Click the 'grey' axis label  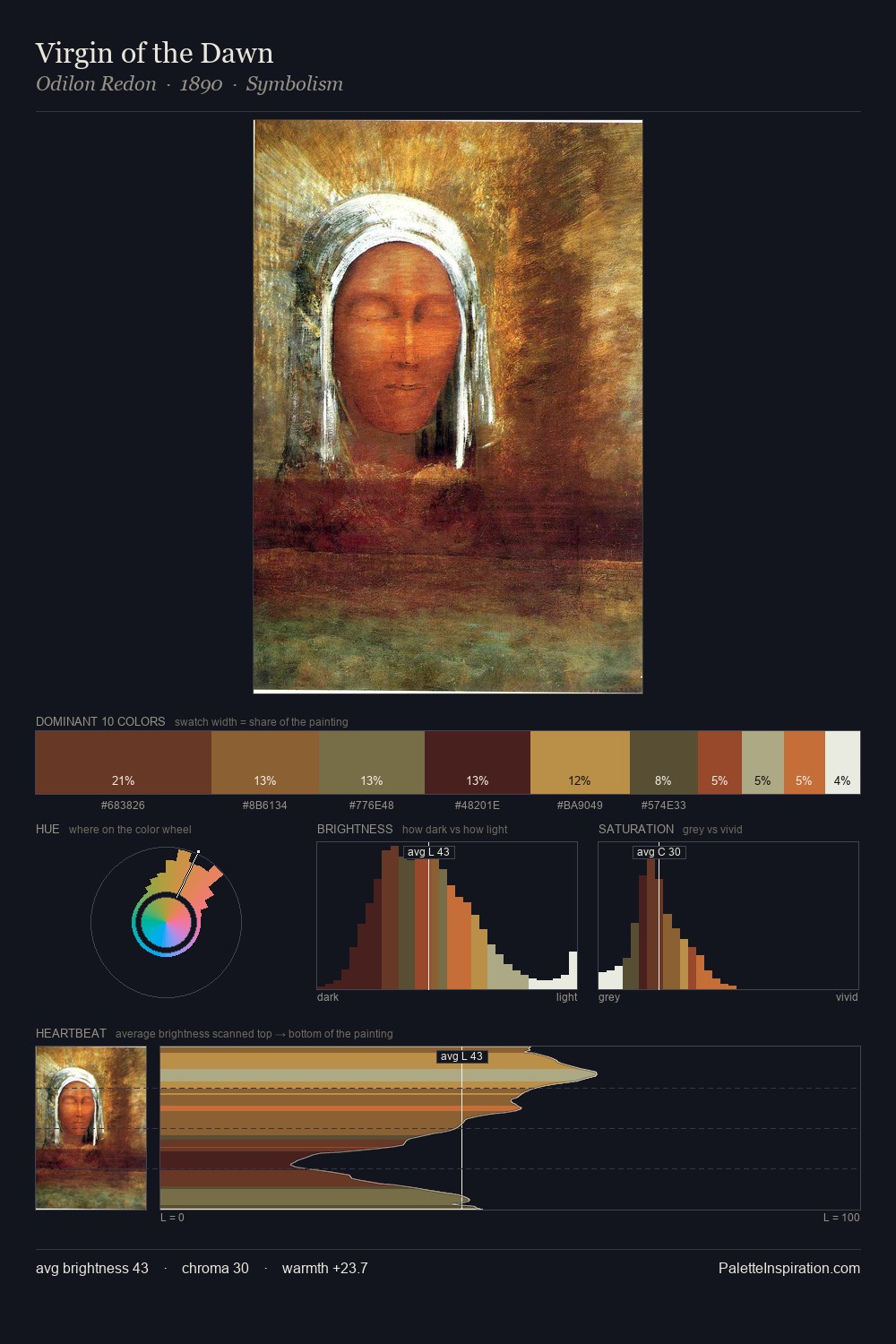pos(609,997)
